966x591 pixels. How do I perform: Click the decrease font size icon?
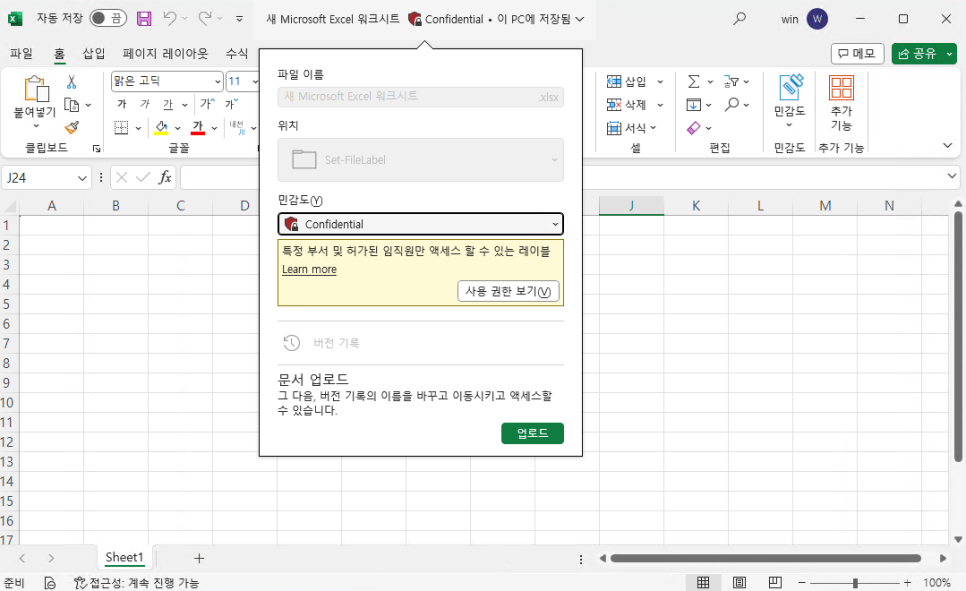(x=232, y=104)
